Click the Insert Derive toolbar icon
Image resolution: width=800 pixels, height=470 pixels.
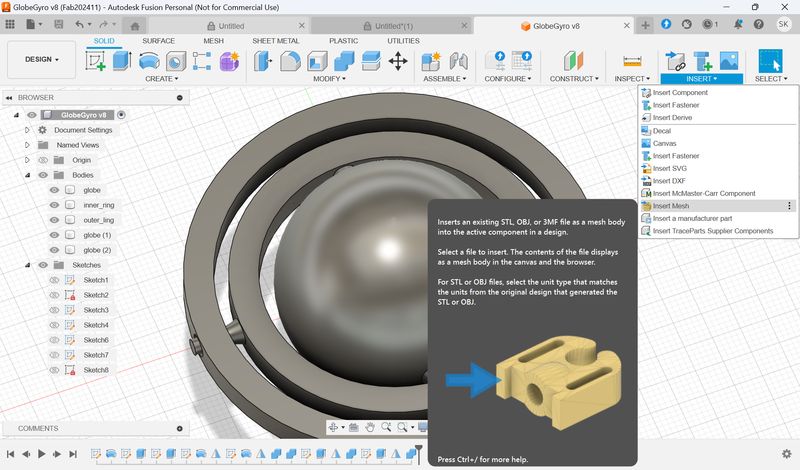coord(676,61)
